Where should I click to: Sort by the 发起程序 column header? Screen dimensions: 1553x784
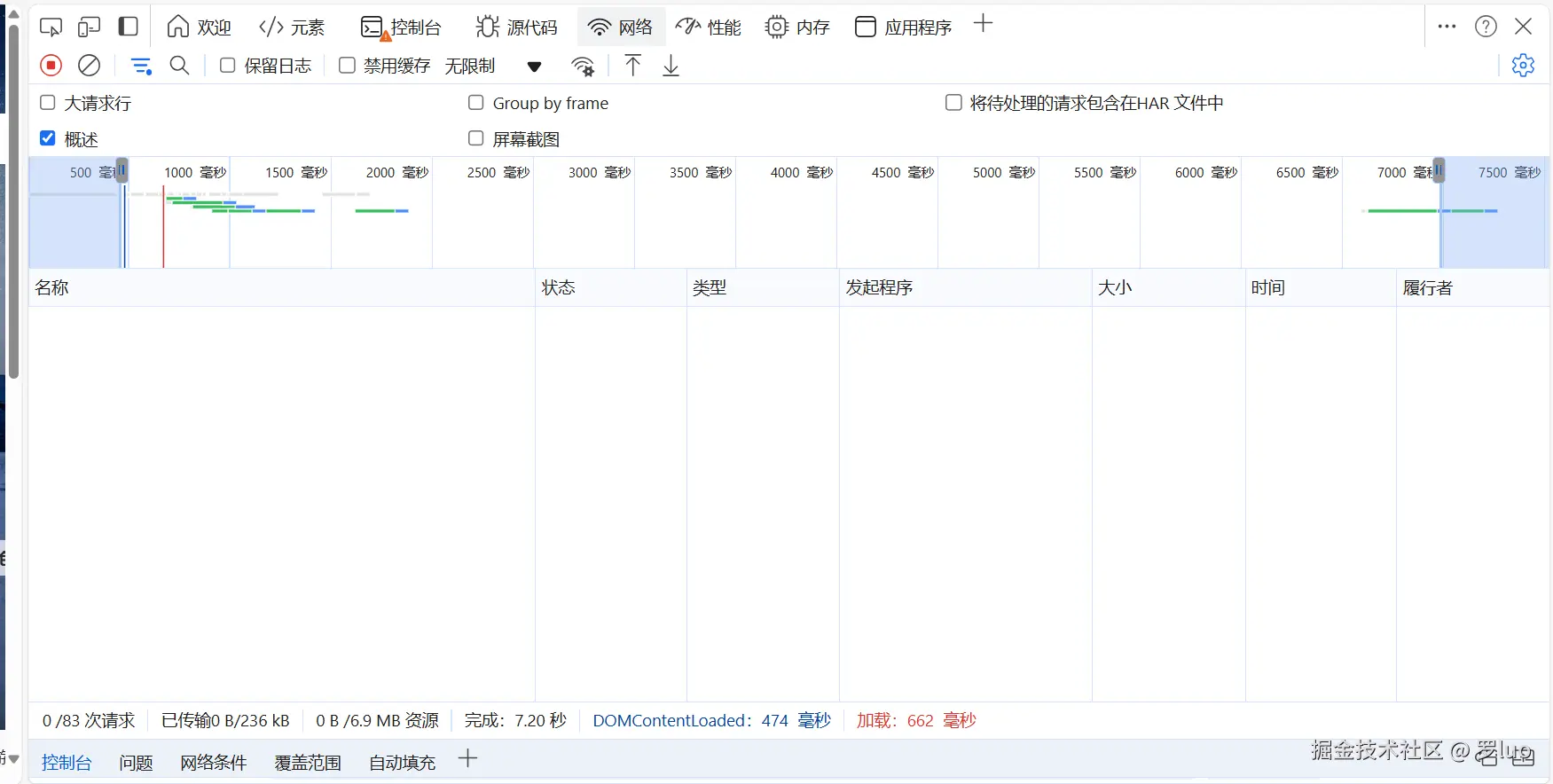[965, 287]
